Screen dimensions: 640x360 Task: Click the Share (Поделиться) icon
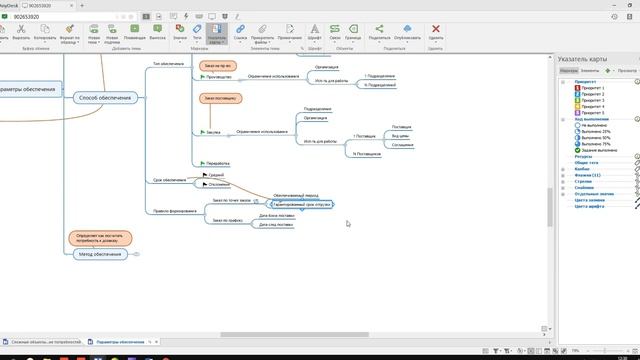point(379,29)
